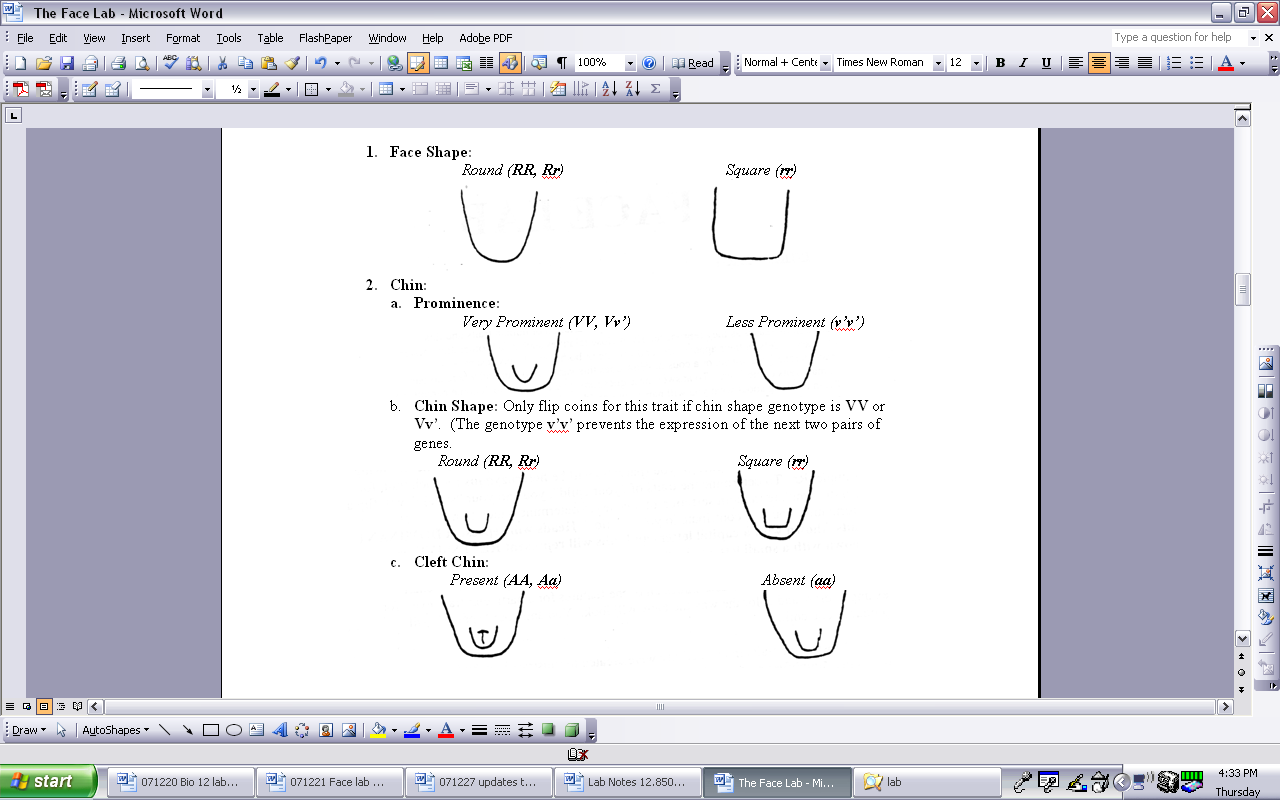Open the Table menu
1280x800 pixels.
point(270,38)
